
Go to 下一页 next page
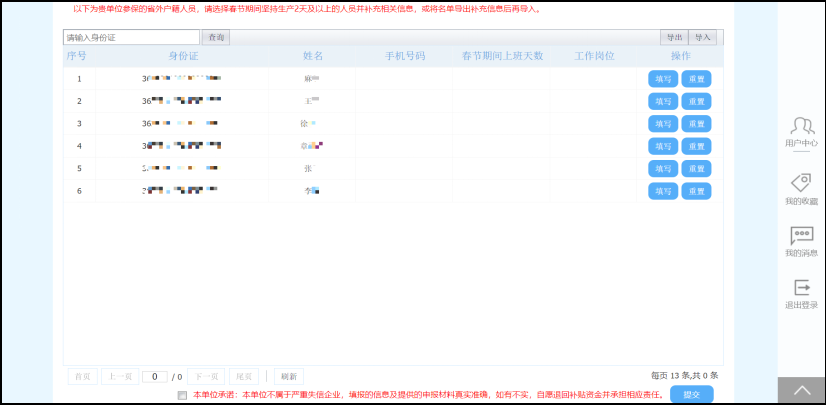[x=203, y=377]
